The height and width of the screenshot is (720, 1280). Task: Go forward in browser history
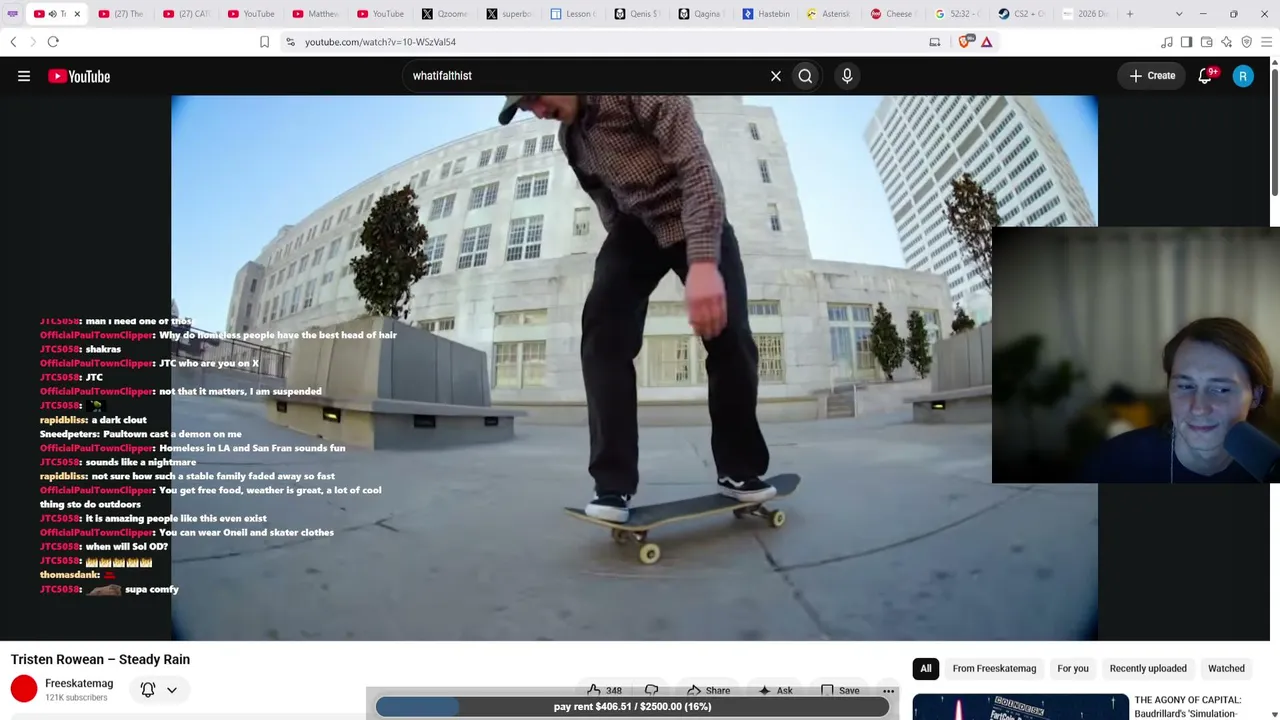pyautogui.click(x=32, y=42)
